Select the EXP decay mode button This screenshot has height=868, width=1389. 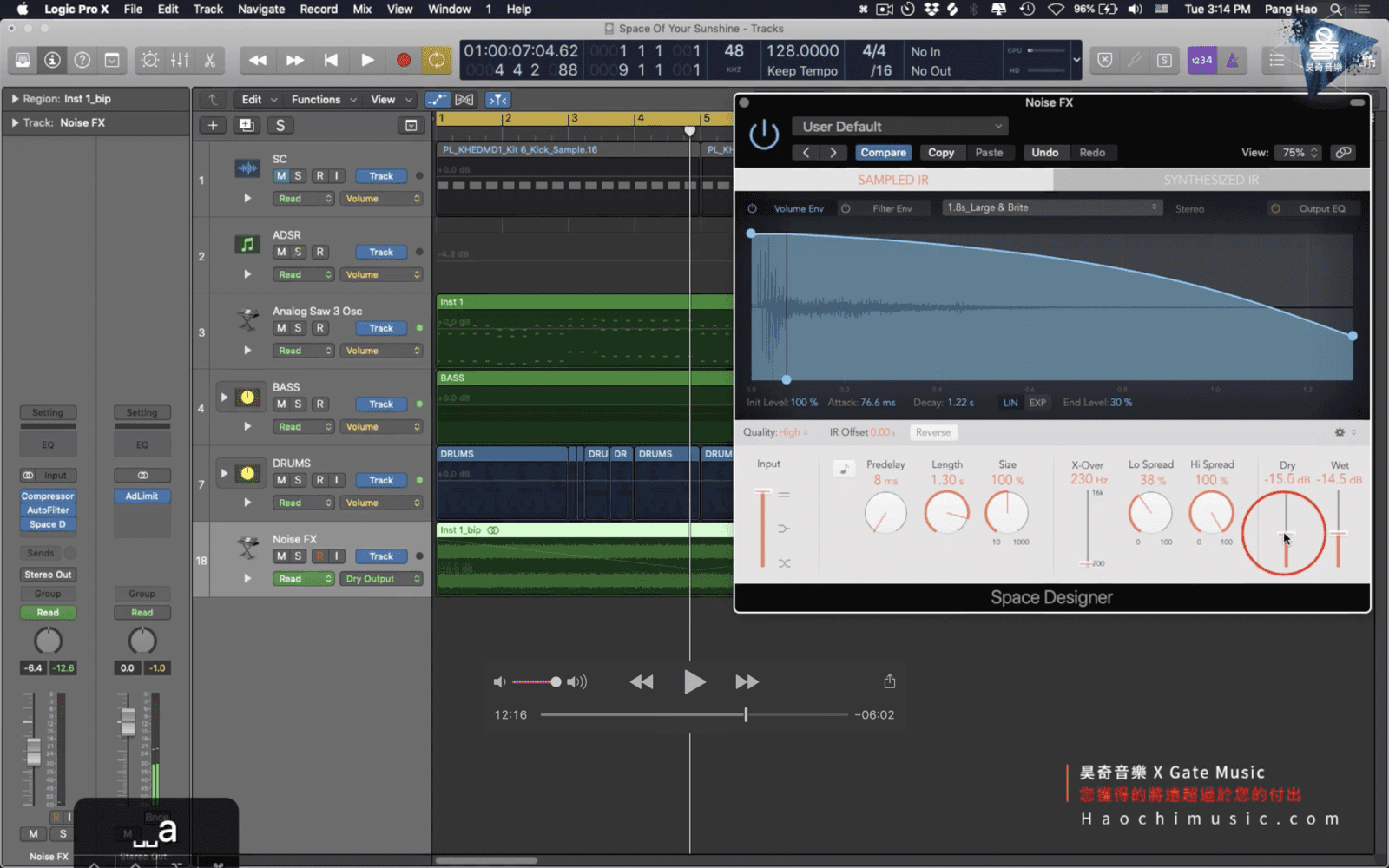1037,403
